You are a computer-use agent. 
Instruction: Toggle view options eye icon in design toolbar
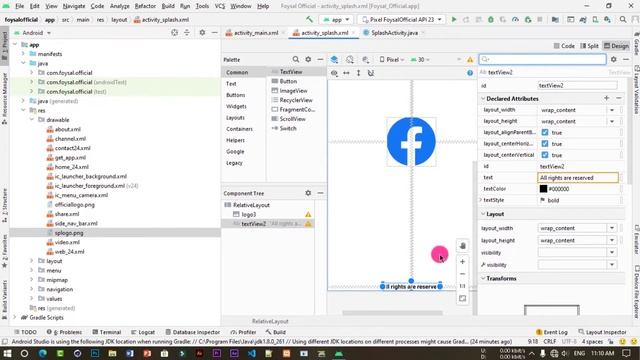(334, 73)
